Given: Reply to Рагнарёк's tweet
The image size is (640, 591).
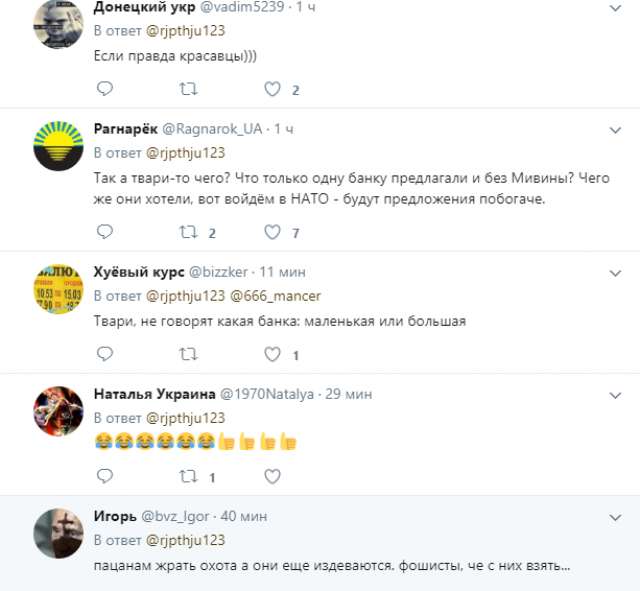Looking at the screenshot, I should pyautogui.click(x=104, y=232).
